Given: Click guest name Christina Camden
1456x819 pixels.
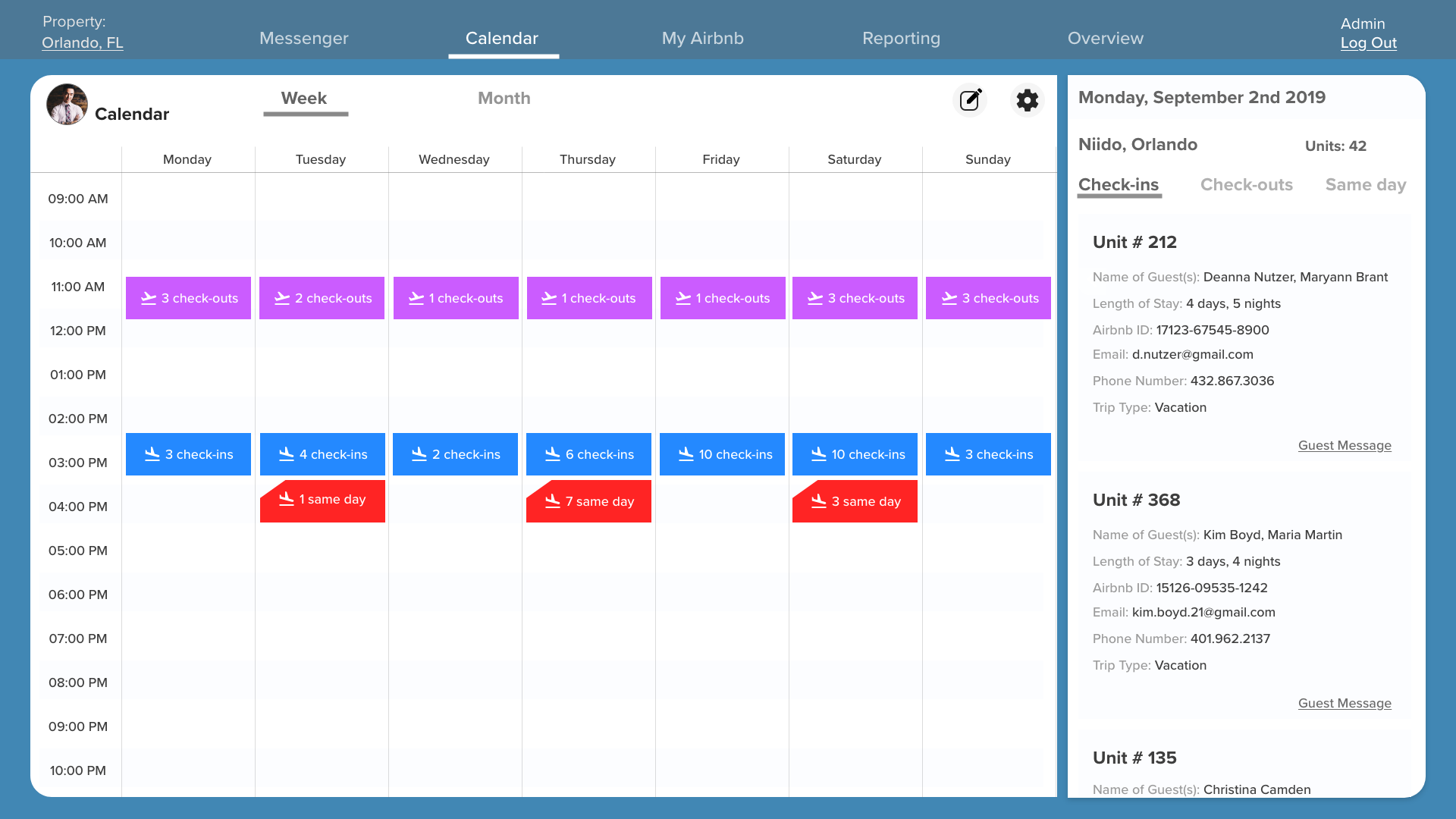Looking at the screenshot, I should click(x=1257, y=790).
